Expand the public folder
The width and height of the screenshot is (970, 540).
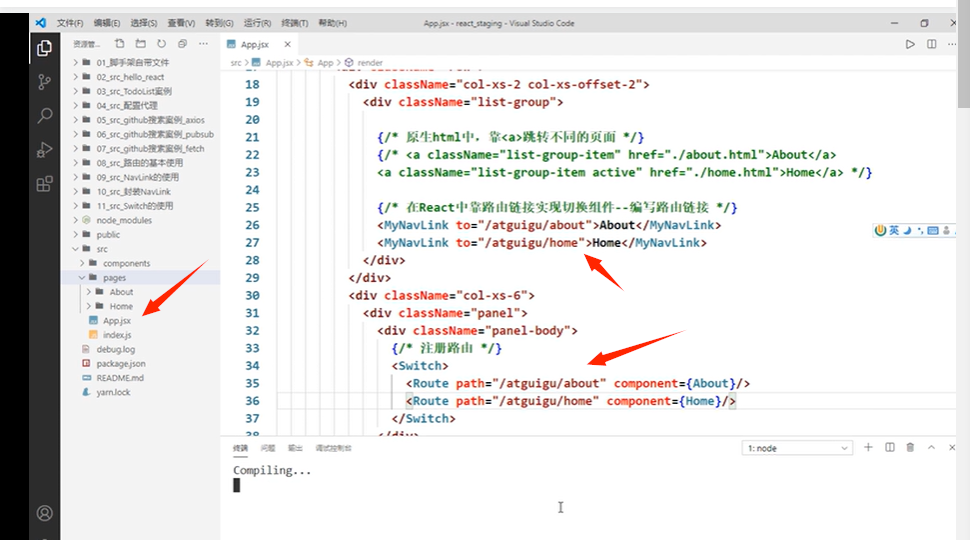click(141, 234)
